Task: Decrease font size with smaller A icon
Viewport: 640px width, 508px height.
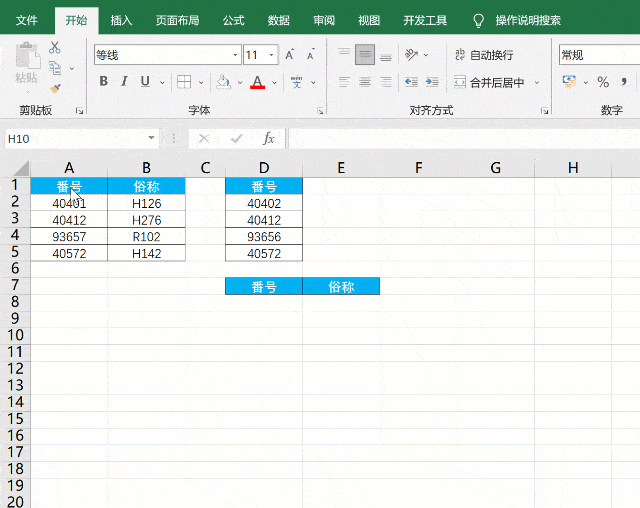Action: (310, 55)
